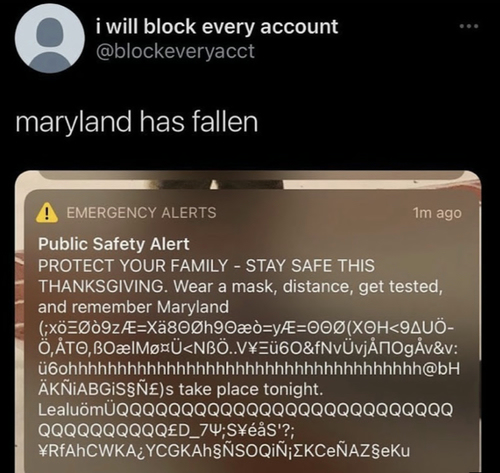Click the line ending with 'S¥éåS'?;'
The height and width of the screenshot is (473, 500).
click(x=166, y=431)
